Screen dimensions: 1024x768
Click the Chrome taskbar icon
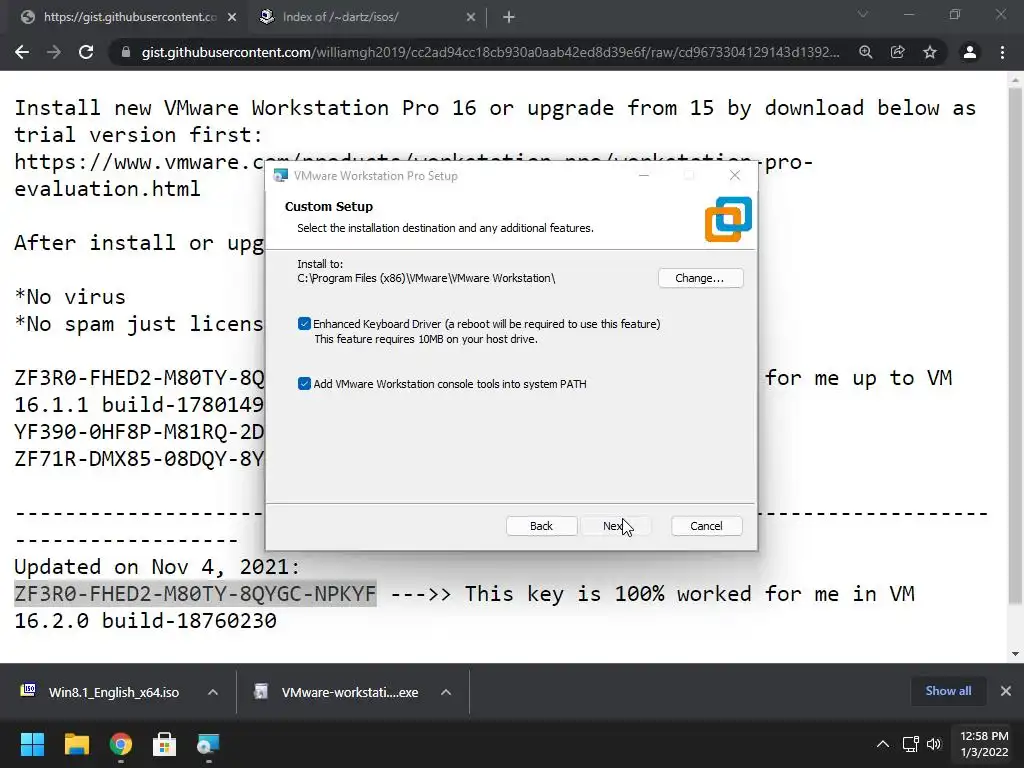121,744
